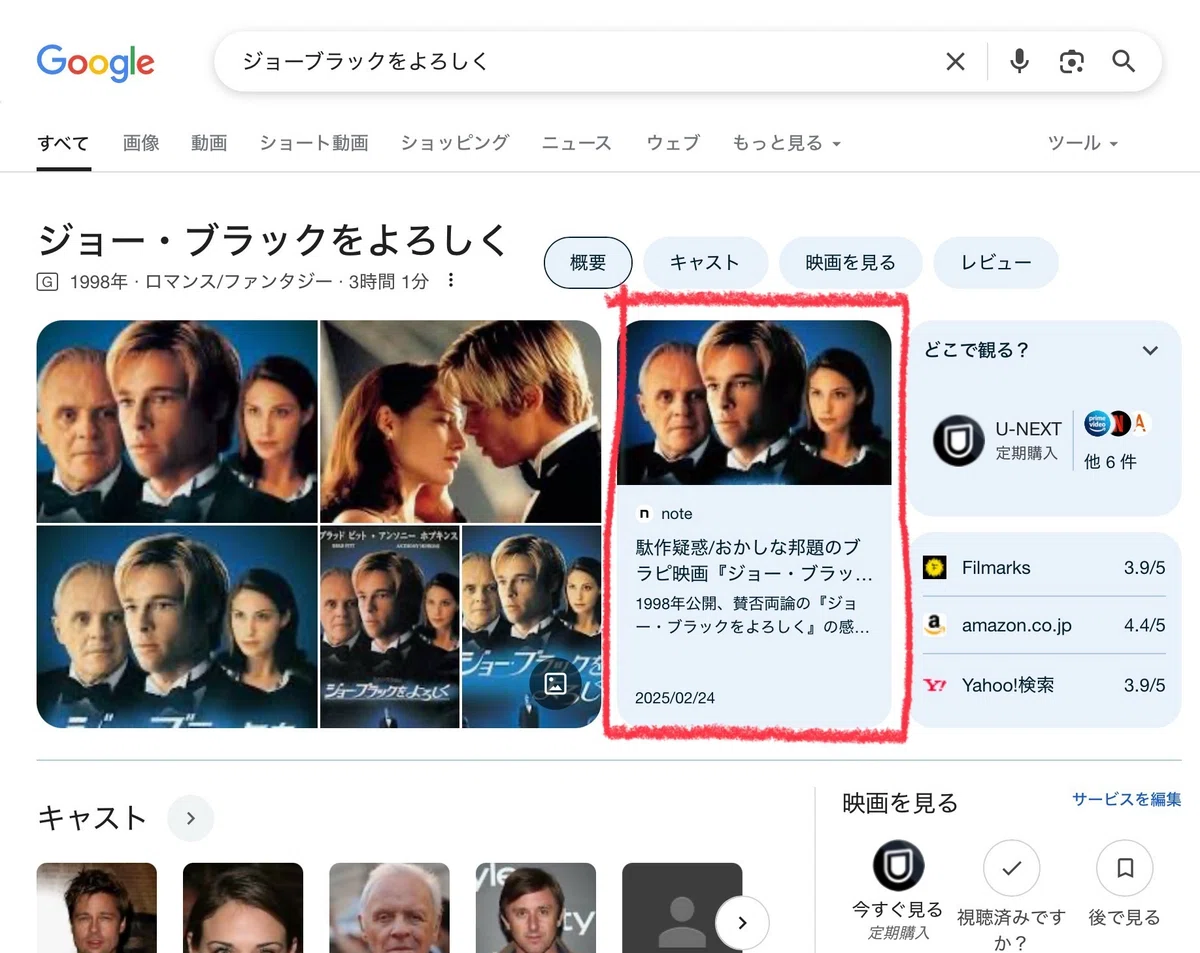Show next cast members with arrow
The image size is (1200, 953).
742,923
